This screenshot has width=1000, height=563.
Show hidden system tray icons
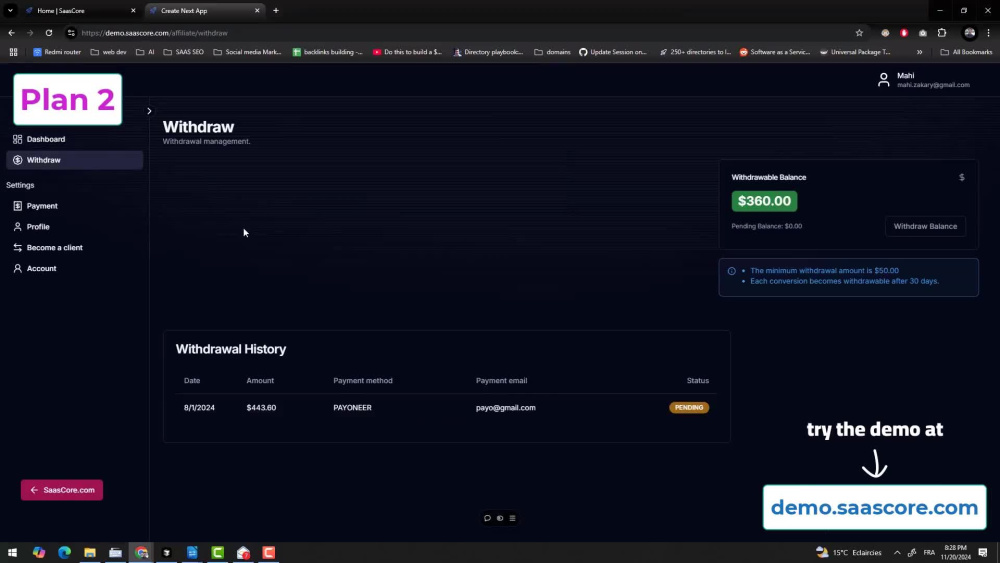point(897,553)
